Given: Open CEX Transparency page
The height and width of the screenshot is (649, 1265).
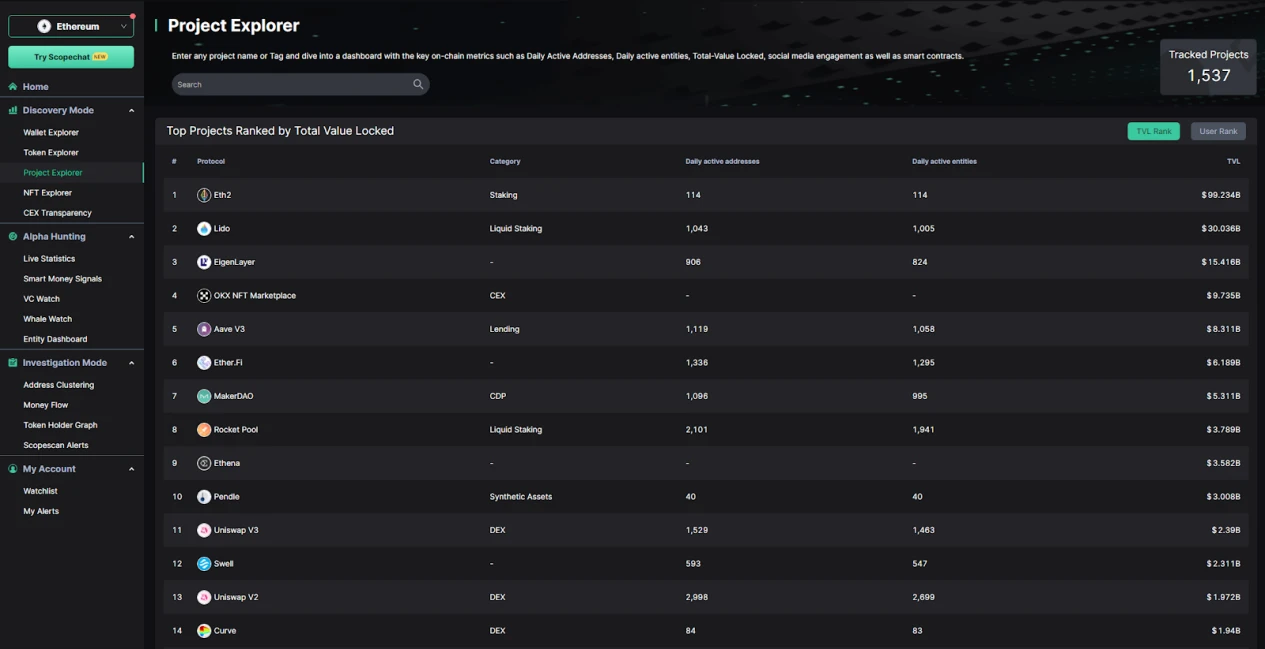Looking at the screenshot, I should pos(57,213).
